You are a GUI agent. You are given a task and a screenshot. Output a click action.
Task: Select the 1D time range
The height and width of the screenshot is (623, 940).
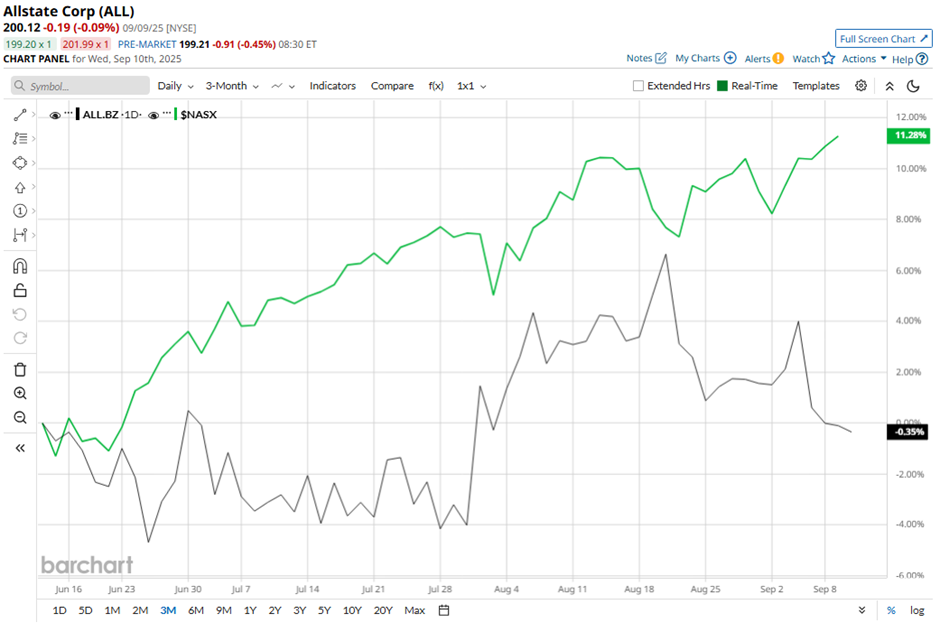(x=59, y=610)
